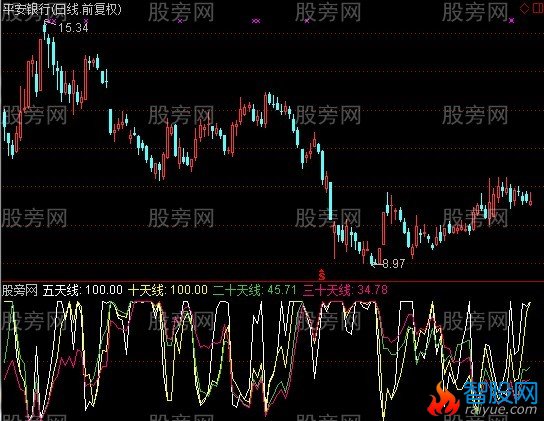544x421 pixels.
Task: Click the split-window icon beside the diamond
Action: tap(538, 9)
